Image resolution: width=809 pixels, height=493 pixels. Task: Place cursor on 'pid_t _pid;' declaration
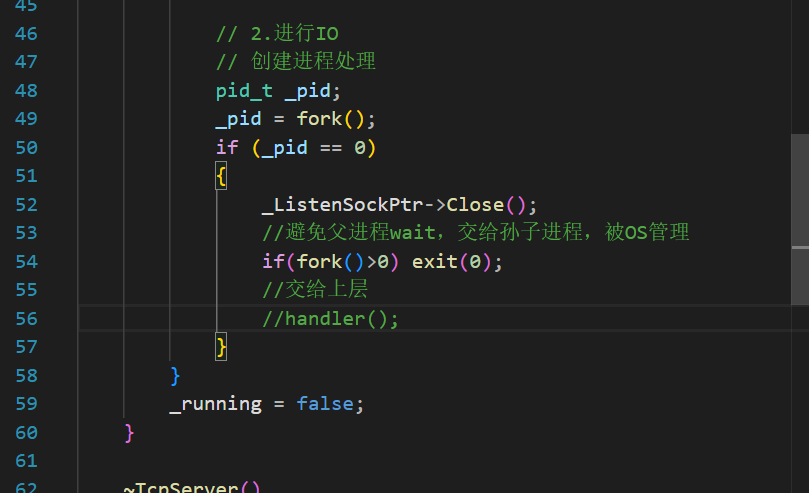coord(278,91)
